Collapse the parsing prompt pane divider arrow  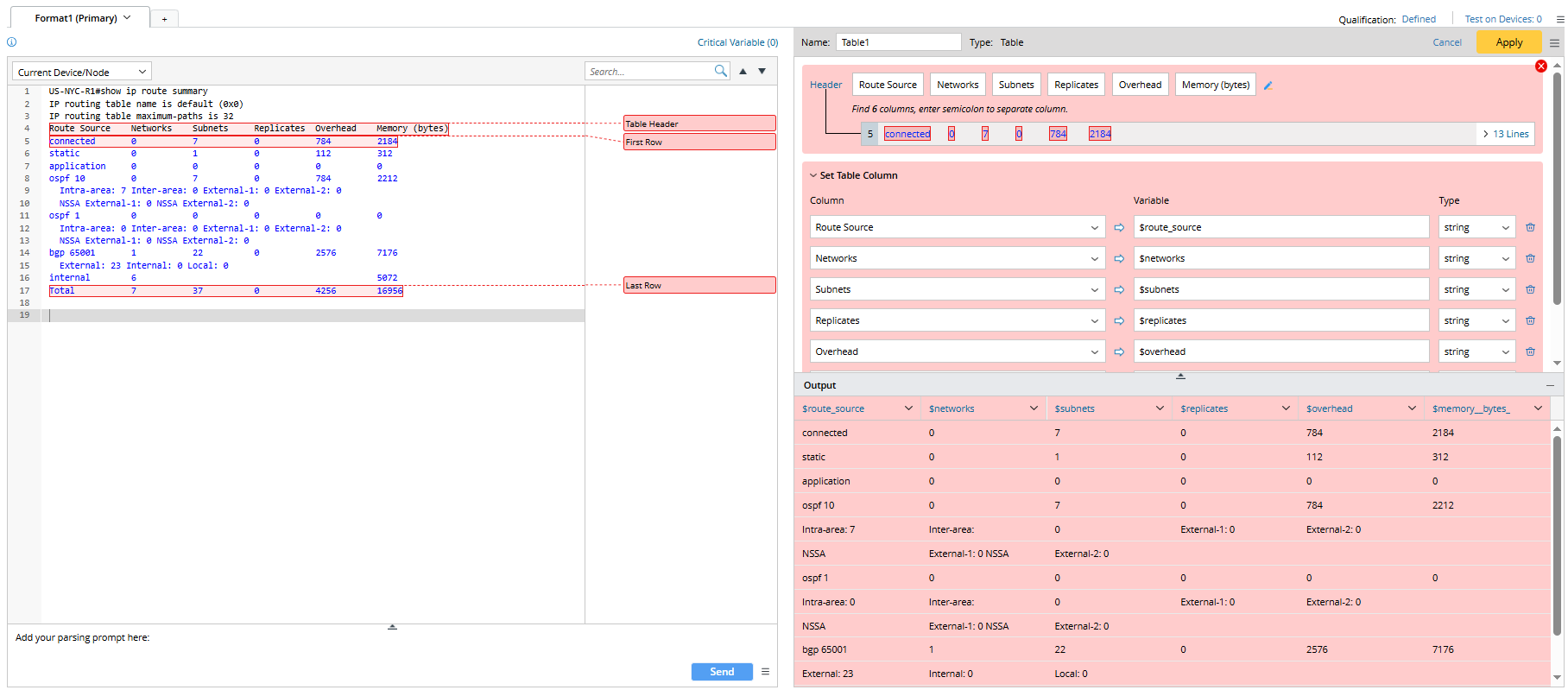392,627
